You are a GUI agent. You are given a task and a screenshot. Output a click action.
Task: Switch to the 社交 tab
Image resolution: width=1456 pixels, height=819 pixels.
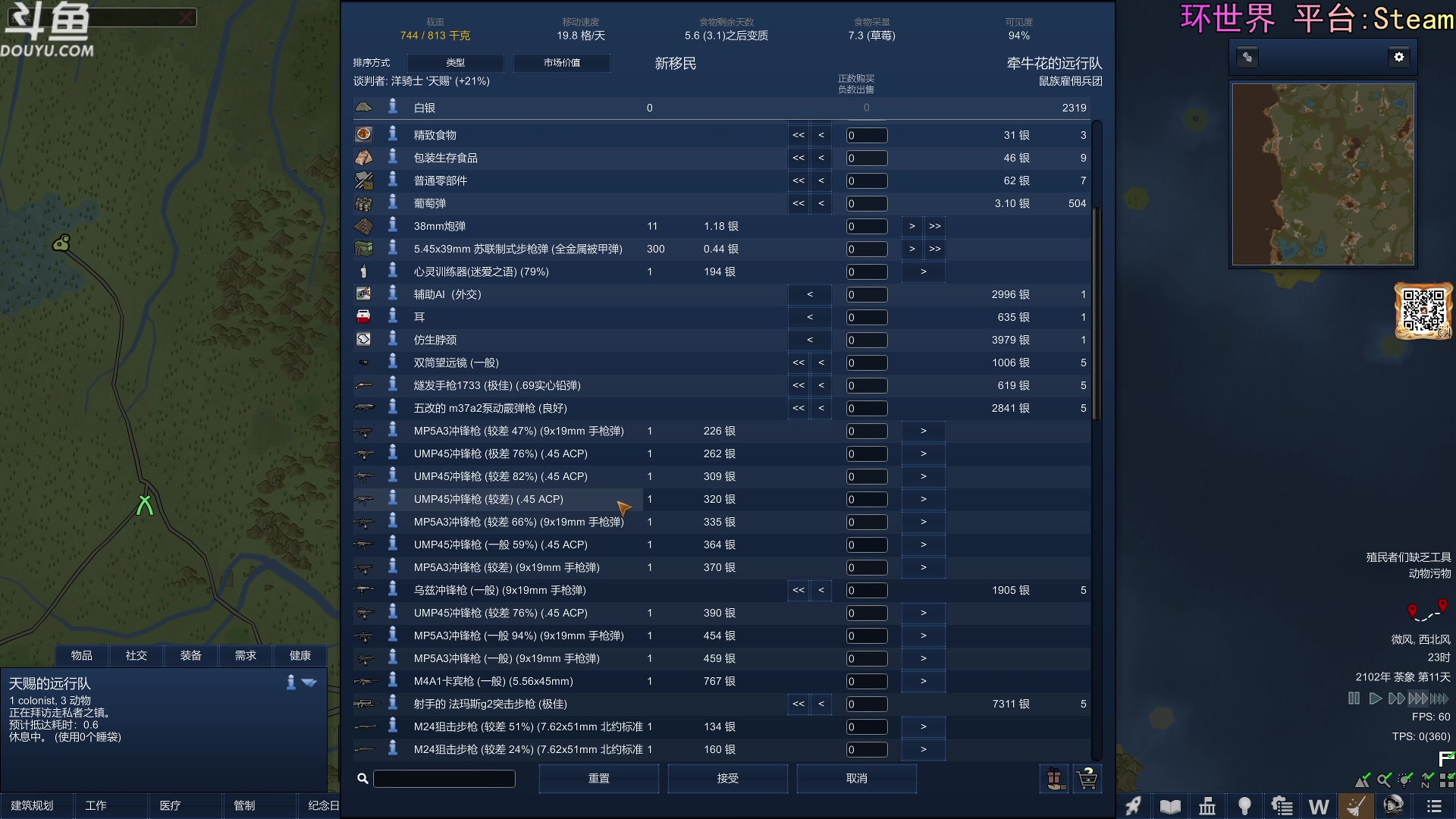click(x=136, y=656)
